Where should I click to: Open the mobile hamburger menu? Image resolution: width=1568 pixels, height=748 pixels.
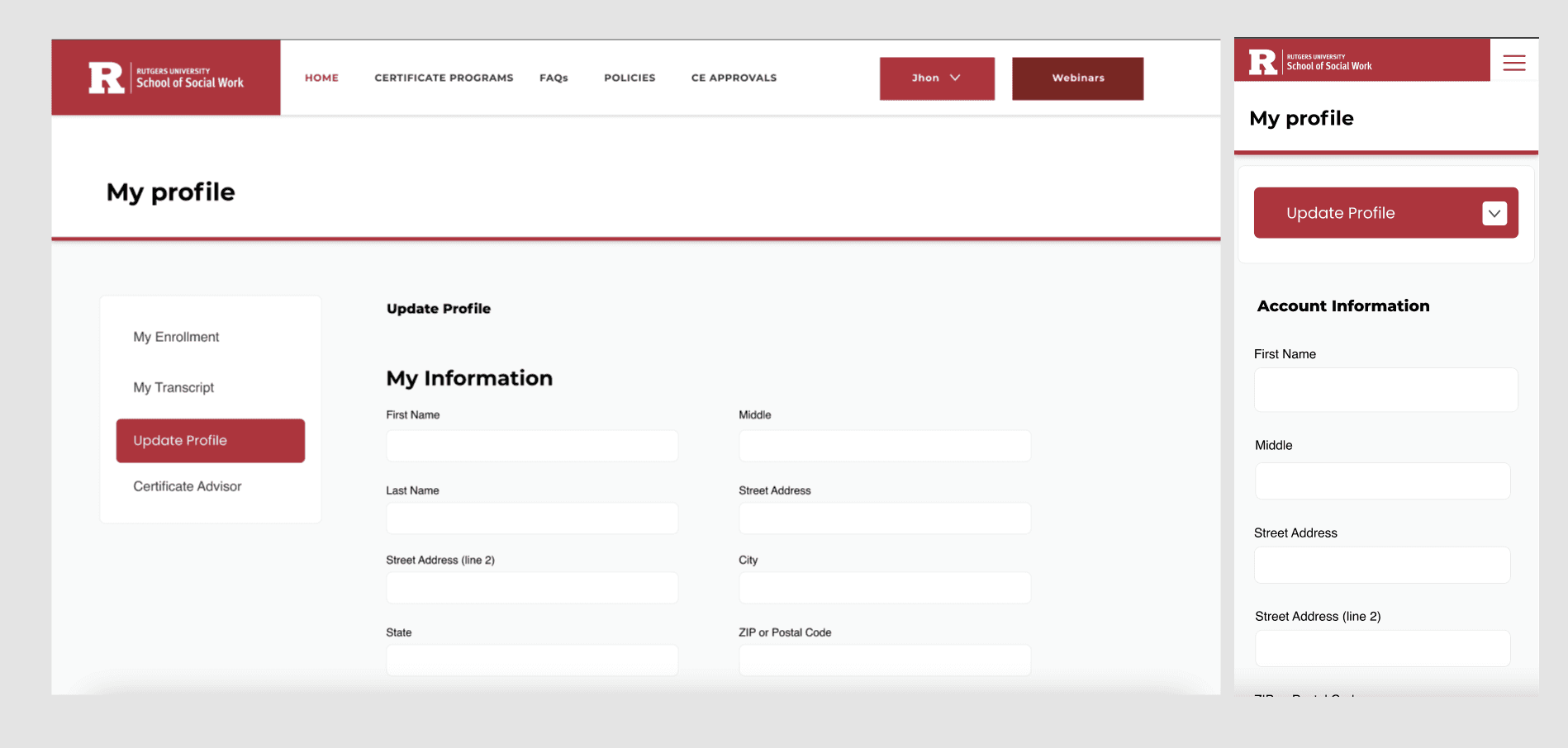pos(1513,62)
